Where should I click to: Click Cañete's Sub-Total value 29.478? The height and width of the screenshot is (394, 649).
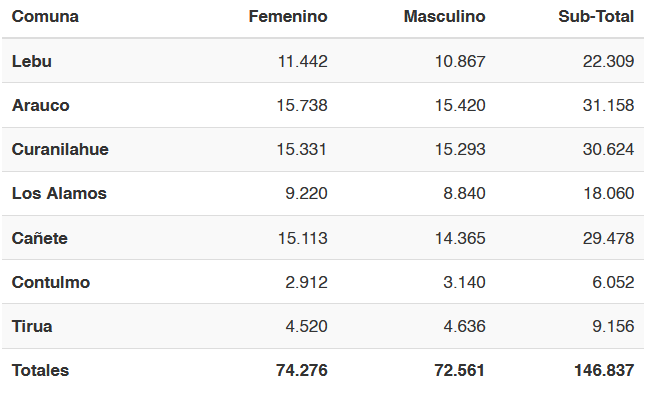click(x=608, y=238)
